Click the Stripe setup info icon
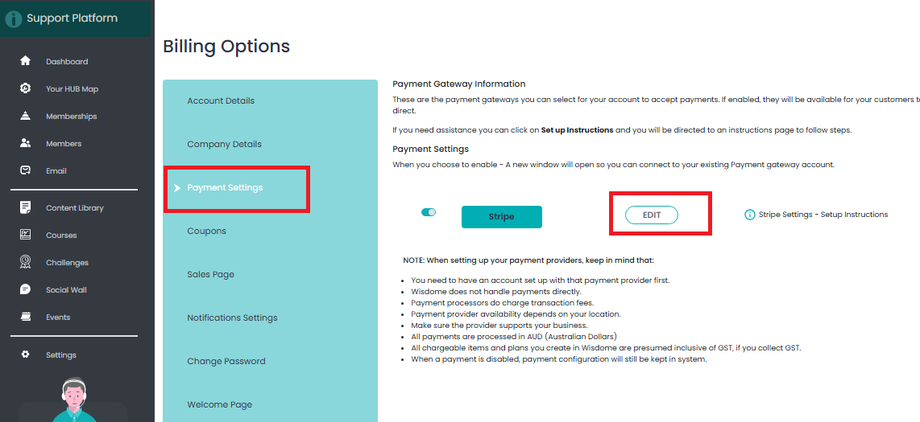The width and height of the screenshot is (920, 422). point(750,215)
